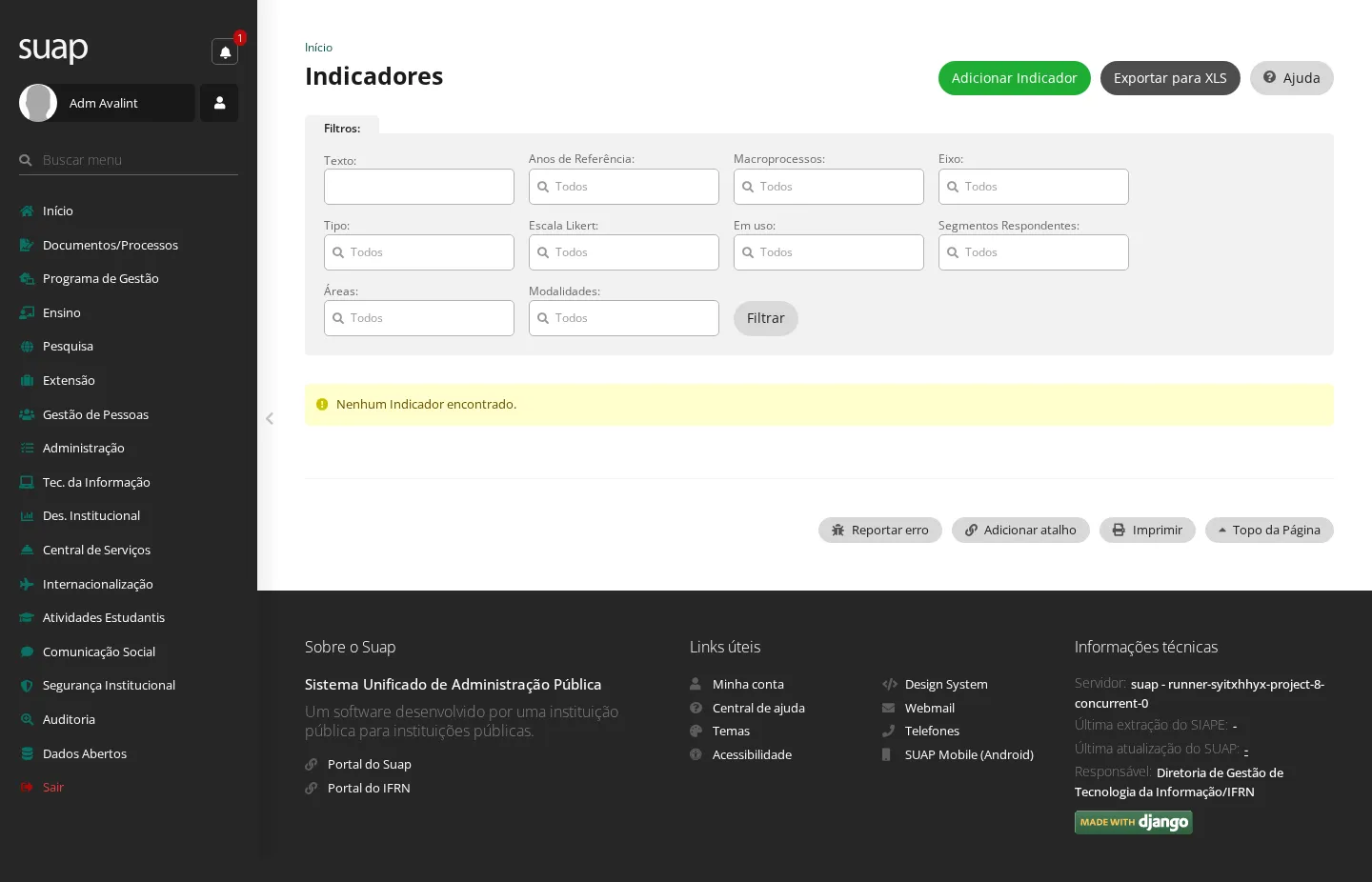Click the Gestão de Pessoas icon
Image resolution: width=1372 pixels, height=882 pixels.
pyautogui.click(x=27, y=414)
